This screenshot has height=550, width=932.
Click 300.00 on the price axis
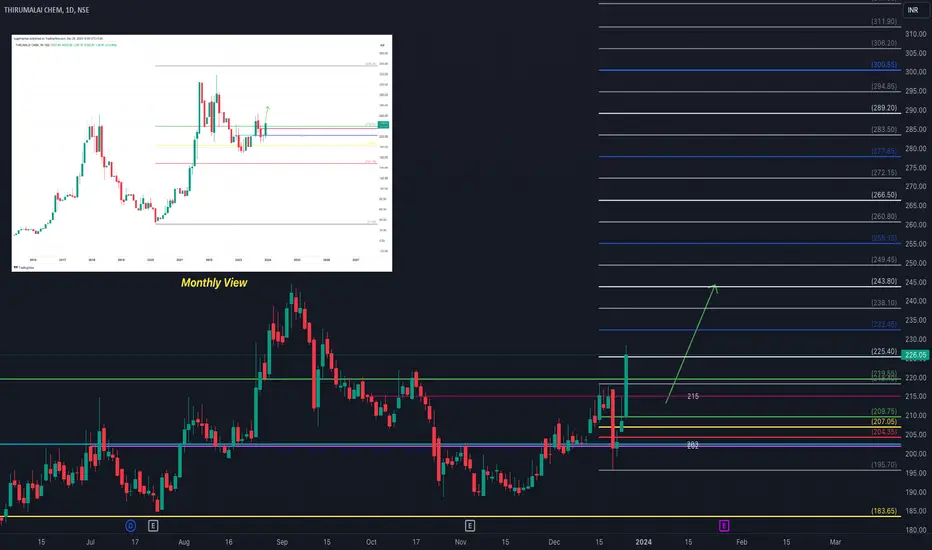point(916,72)
